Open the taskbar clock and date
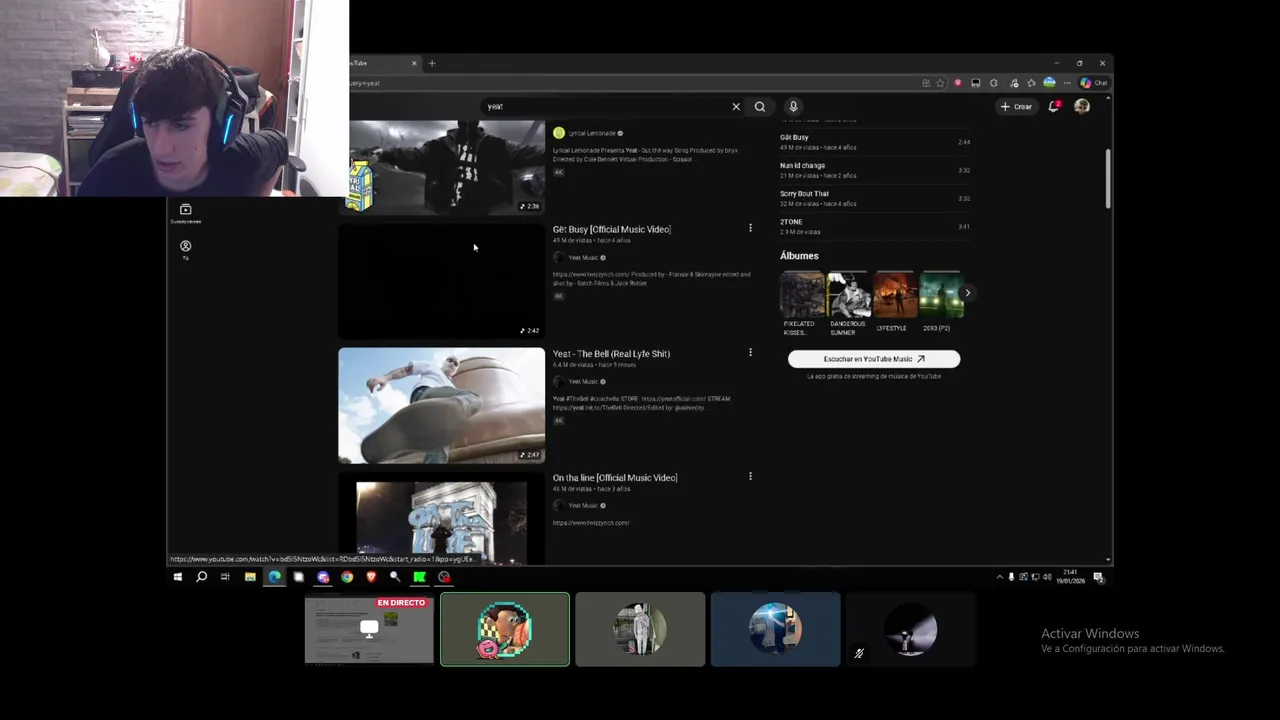This screenshot has width=1280, height=720. coord(1071,577)
